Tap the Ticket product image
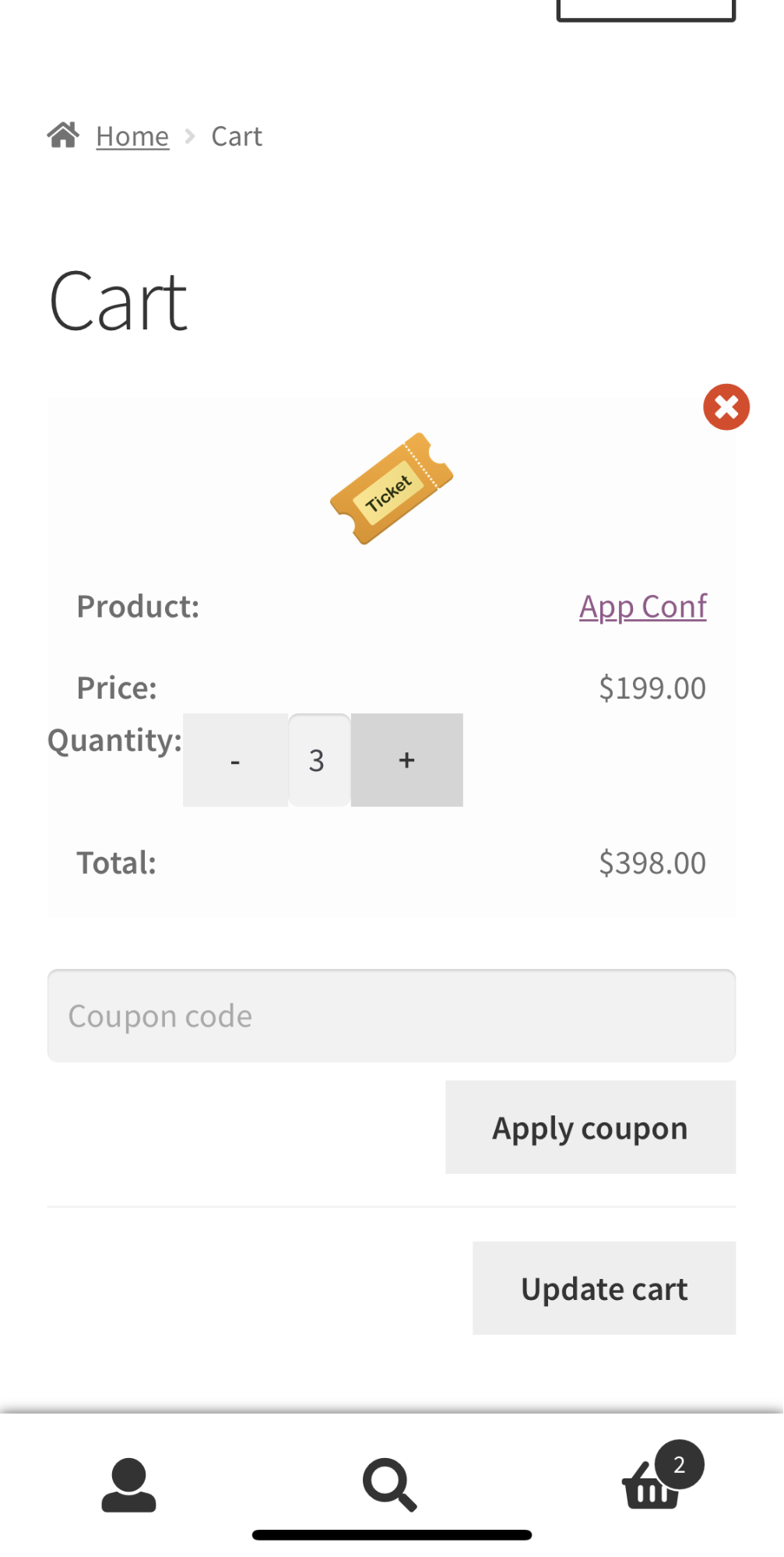This screenshot has width=784, height=1557. point(391,488)
